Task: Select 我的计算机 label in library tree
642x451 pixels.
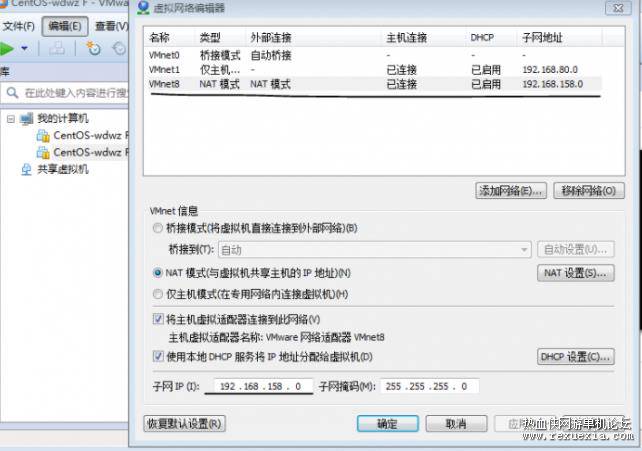Action: tap(63, 119)
